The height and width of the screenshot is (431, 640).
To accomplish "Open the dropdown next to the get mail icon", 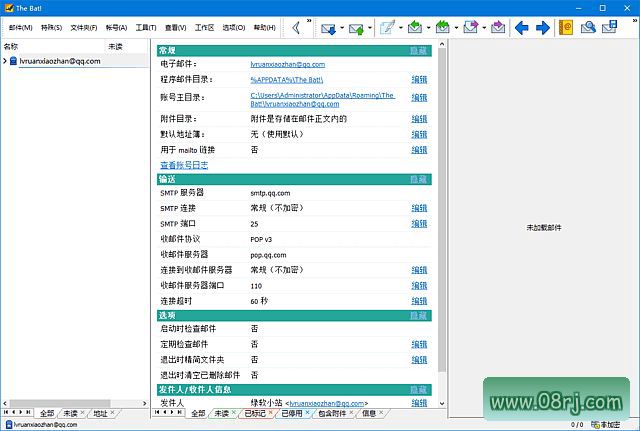I will [x=342, y=28].
